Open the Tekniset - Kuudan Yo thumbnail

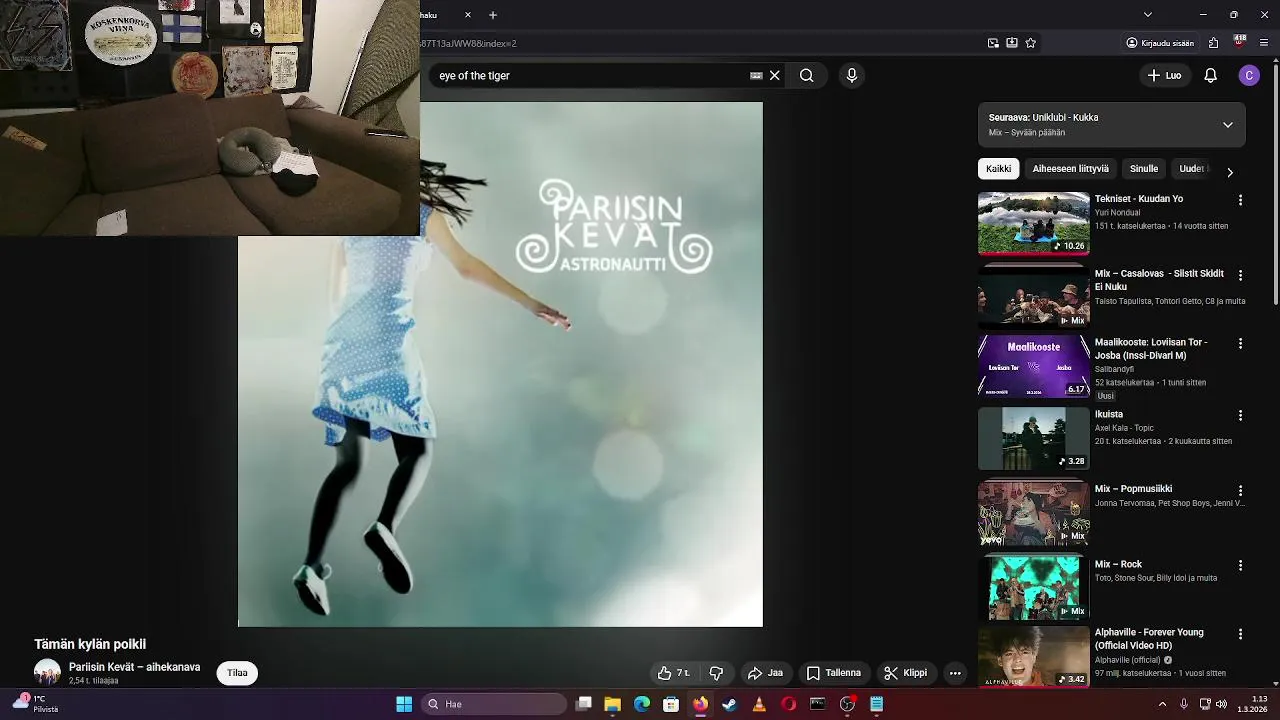pos(1033,223)
